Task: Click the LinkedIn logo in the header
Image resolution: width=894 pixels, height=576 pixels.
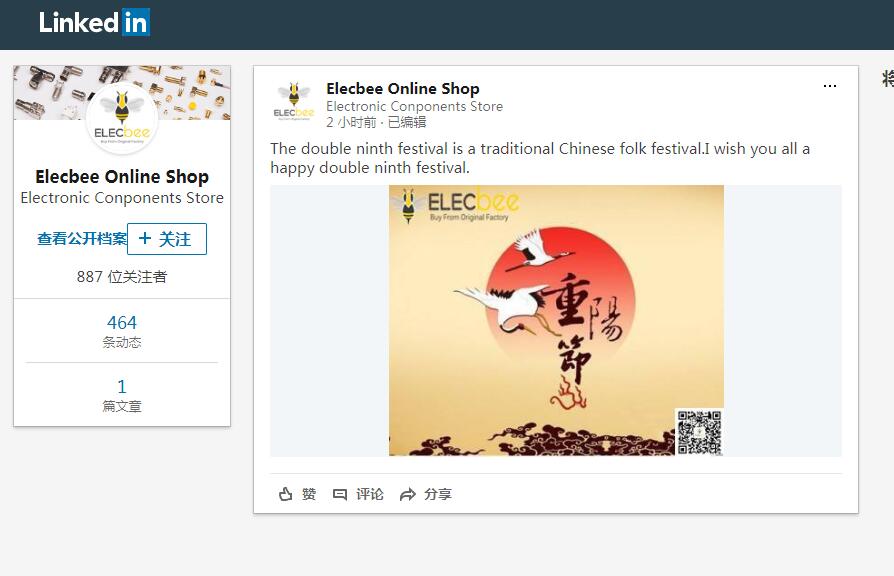Action: click(x=94, y=22)
